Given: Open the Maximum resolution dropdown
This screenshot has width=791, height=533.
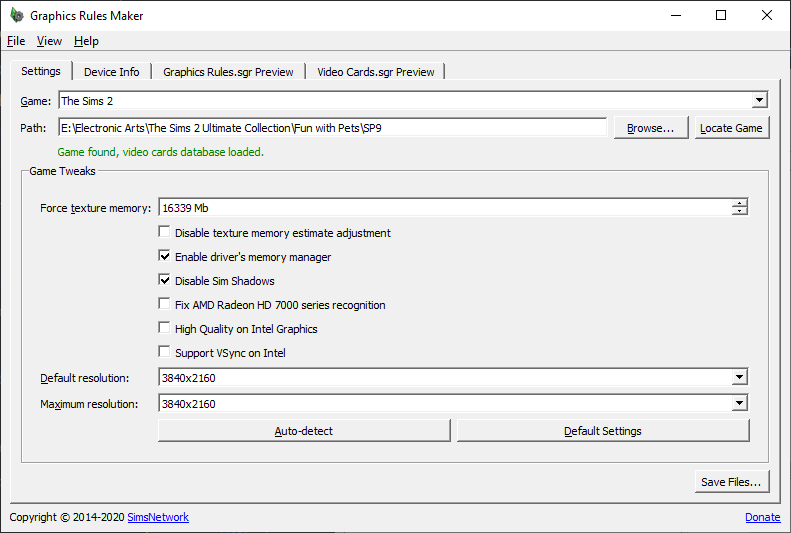Looking at the screenshot, I should tap(739, 404).
